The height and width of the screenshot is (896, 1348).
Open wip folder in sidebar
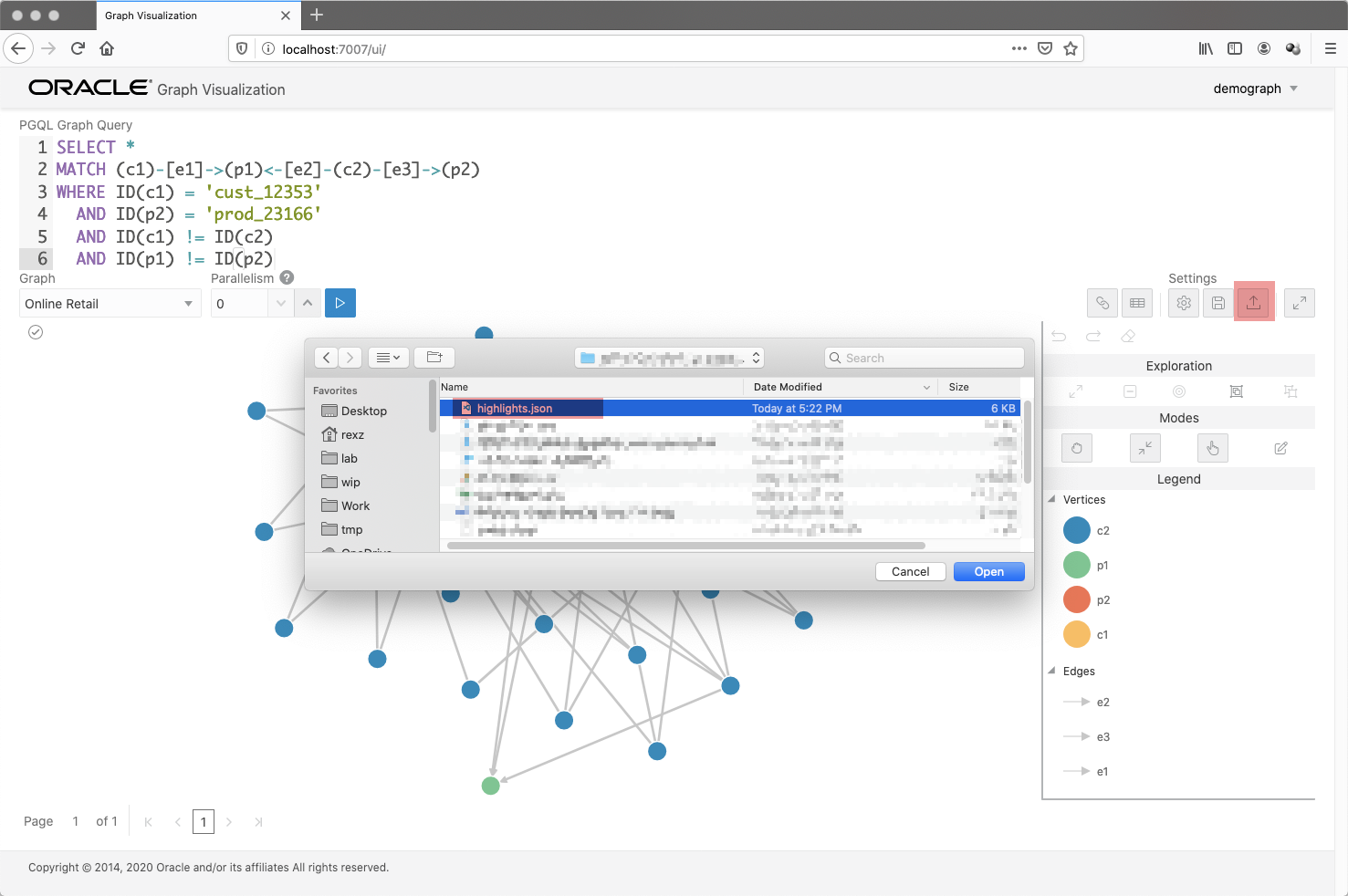[x=340, y=482]
